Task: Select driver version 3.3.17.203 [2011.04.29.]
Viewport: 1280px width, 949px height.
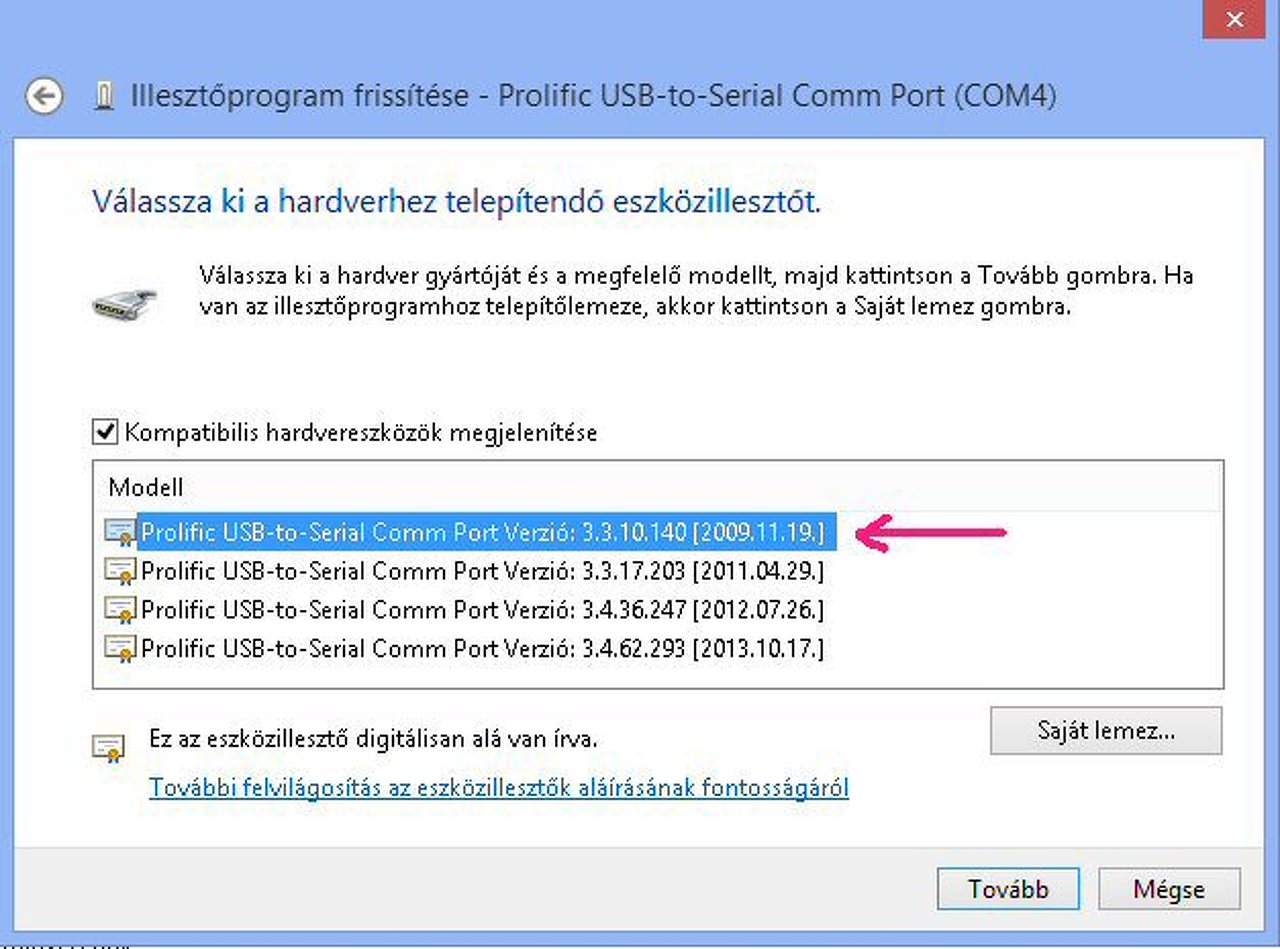Action: [x=483, y=571]
